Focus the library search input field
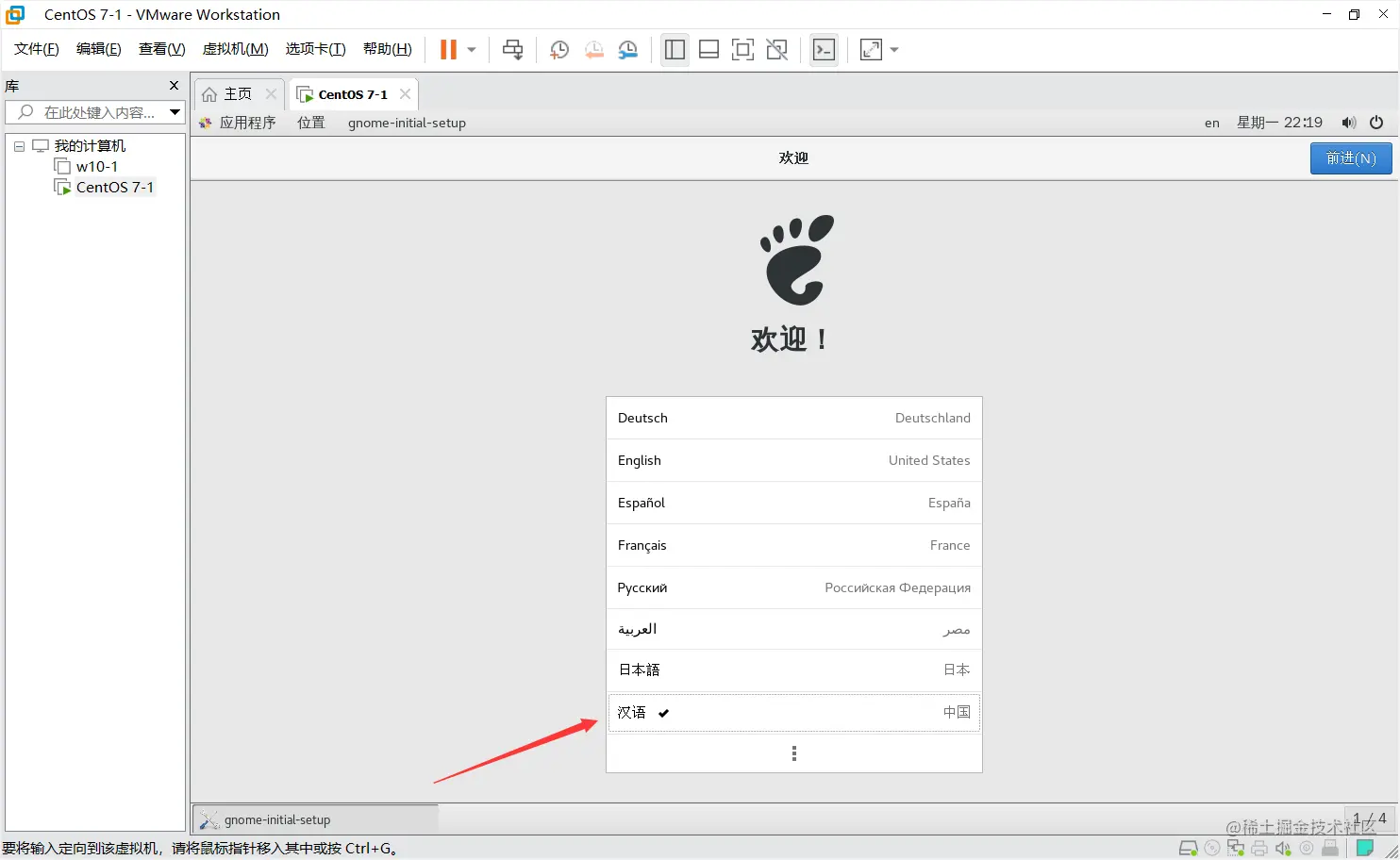This screenshot has height=860, width=1400. (94, 112)
